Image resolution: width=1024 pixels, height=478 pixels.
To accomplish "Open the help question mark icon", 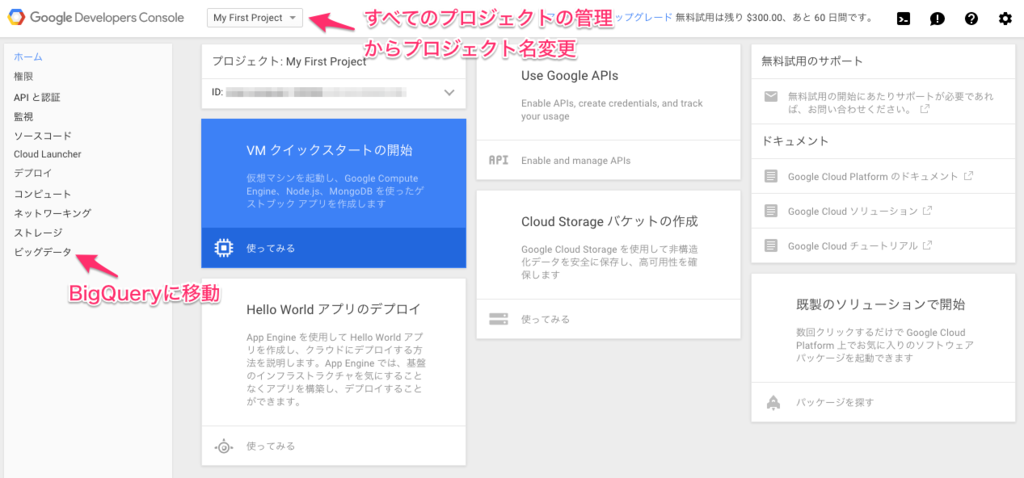I will [971, 18].
